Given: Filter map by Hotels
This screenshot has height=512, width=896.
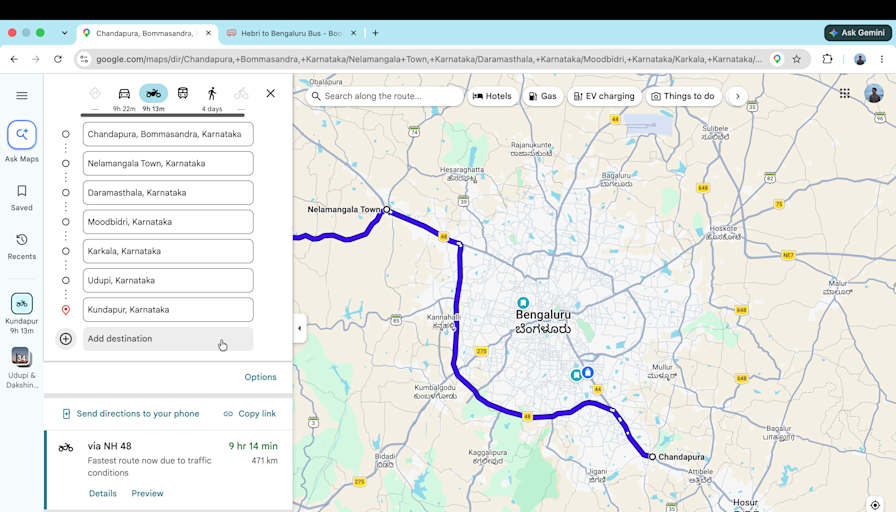Looking at the screenshot, I should coord(492,96).
